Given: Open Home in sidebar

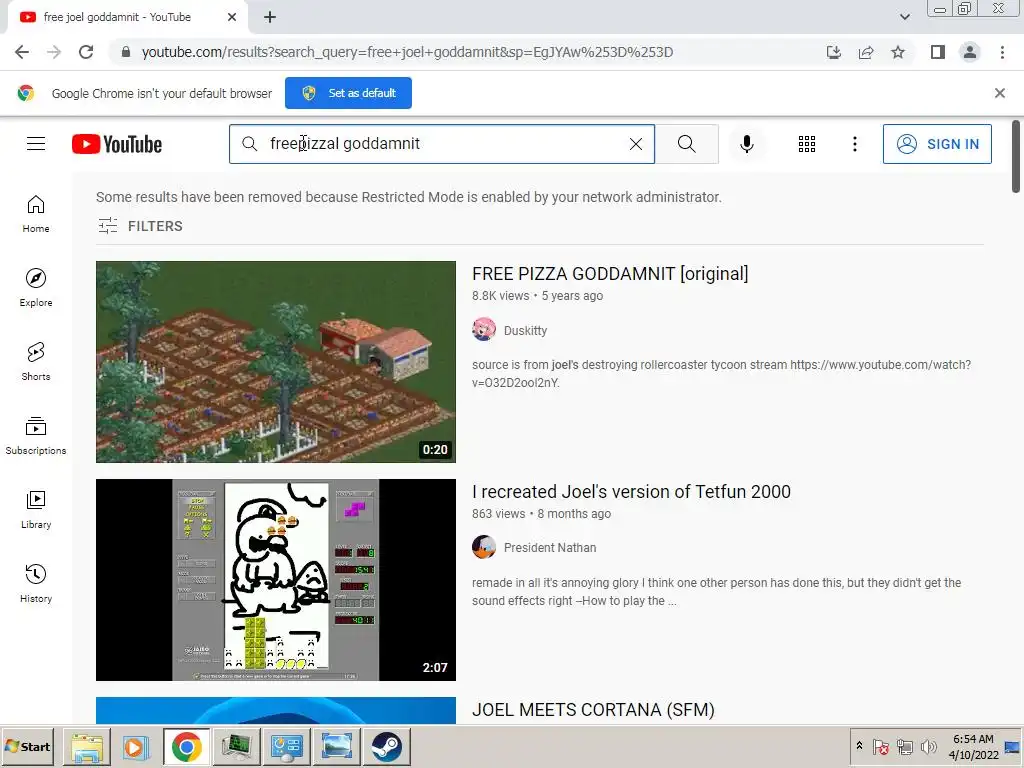Looking at the screenshot, I should pyautogui.click(x=36, y=214).
